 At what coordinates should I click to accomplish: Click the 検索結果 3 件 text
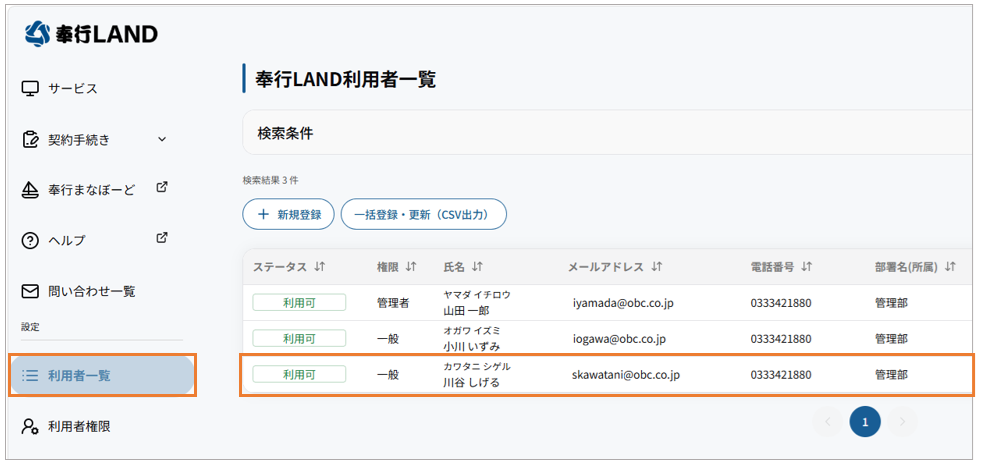(270, 181)
